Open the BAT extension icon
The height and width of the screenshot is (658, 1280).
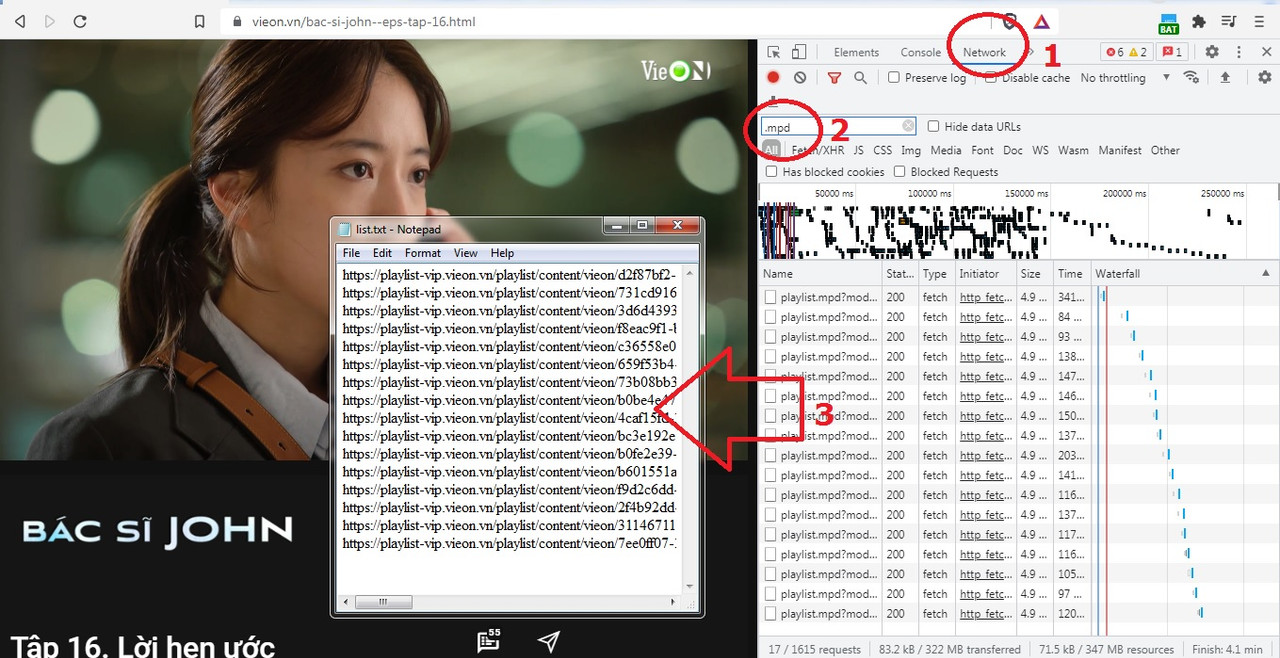tap(1168, 22)
